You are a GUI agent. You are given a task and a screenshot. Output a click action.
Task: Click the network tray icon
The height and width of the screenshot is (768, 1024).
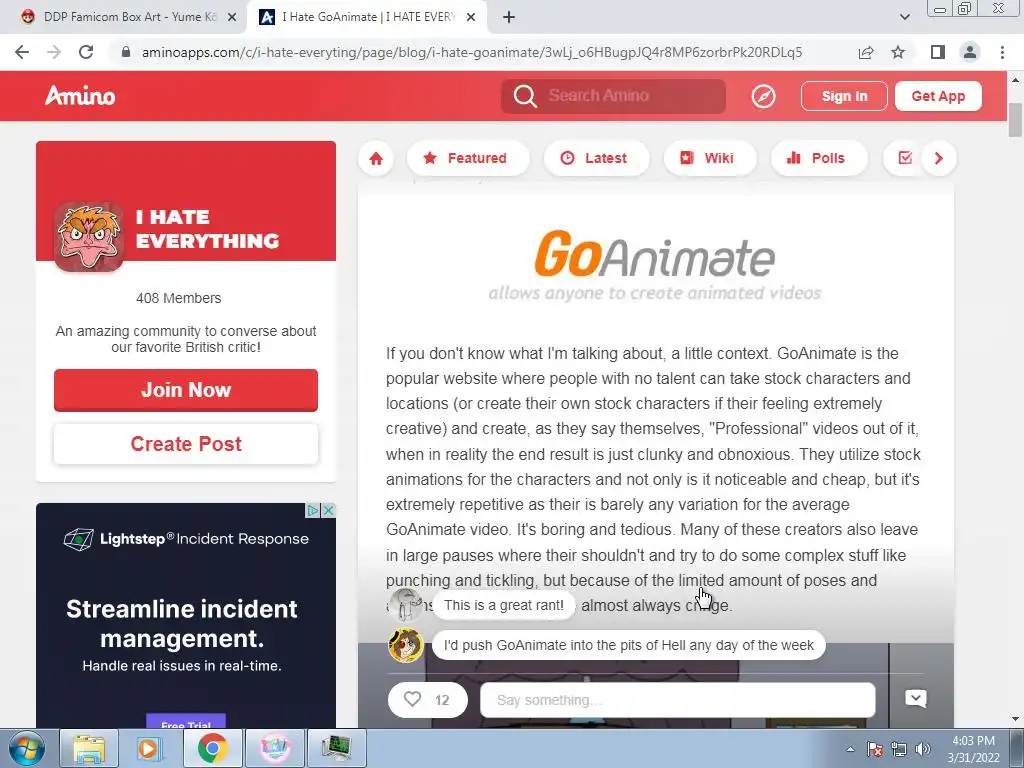pyautogui.click(x=899, y=749)
